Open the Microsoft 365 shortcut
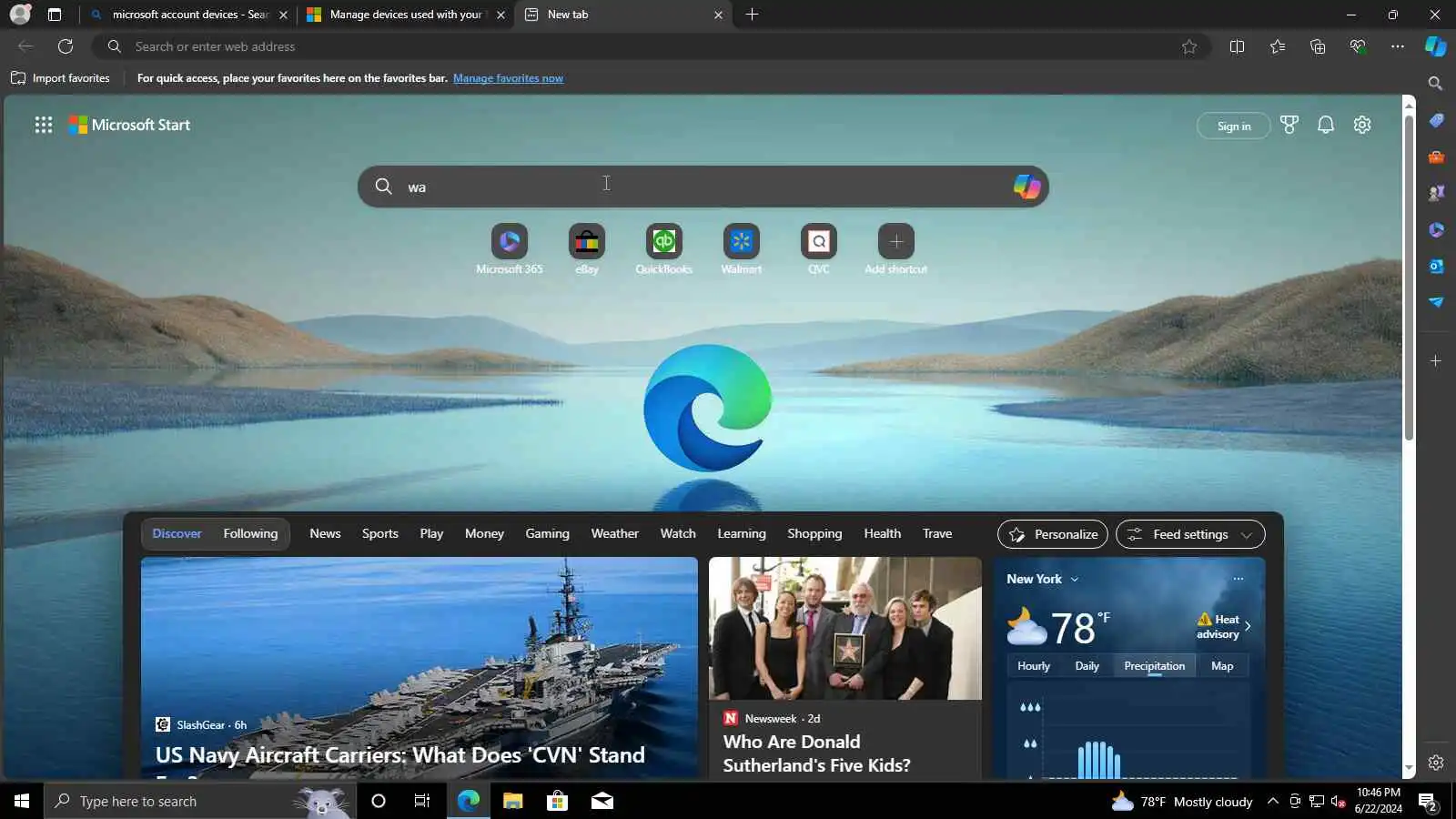 [510, 248]
